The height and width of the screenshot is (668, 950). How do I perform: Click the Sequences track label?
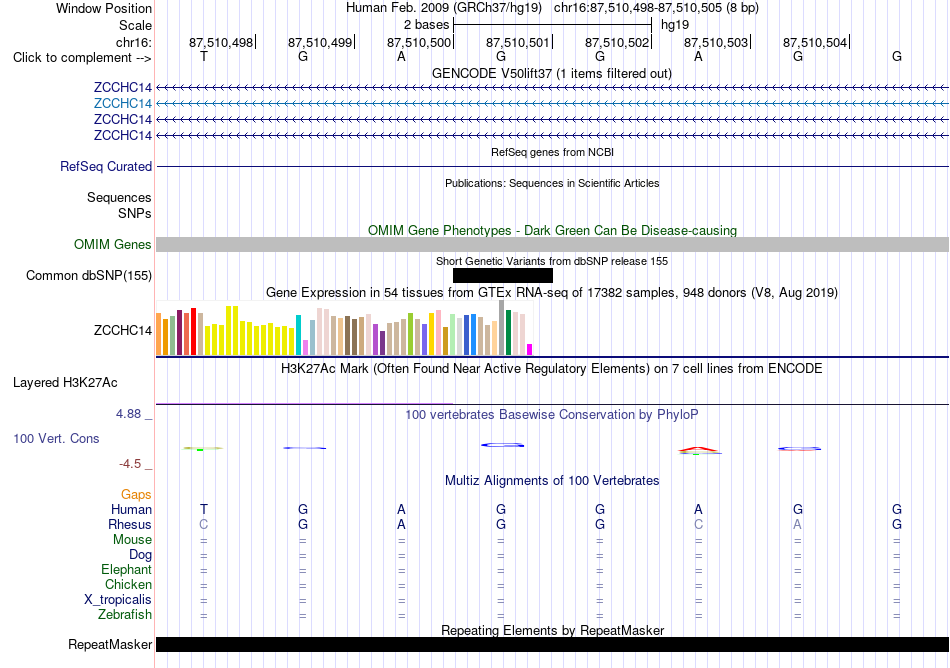119,197
